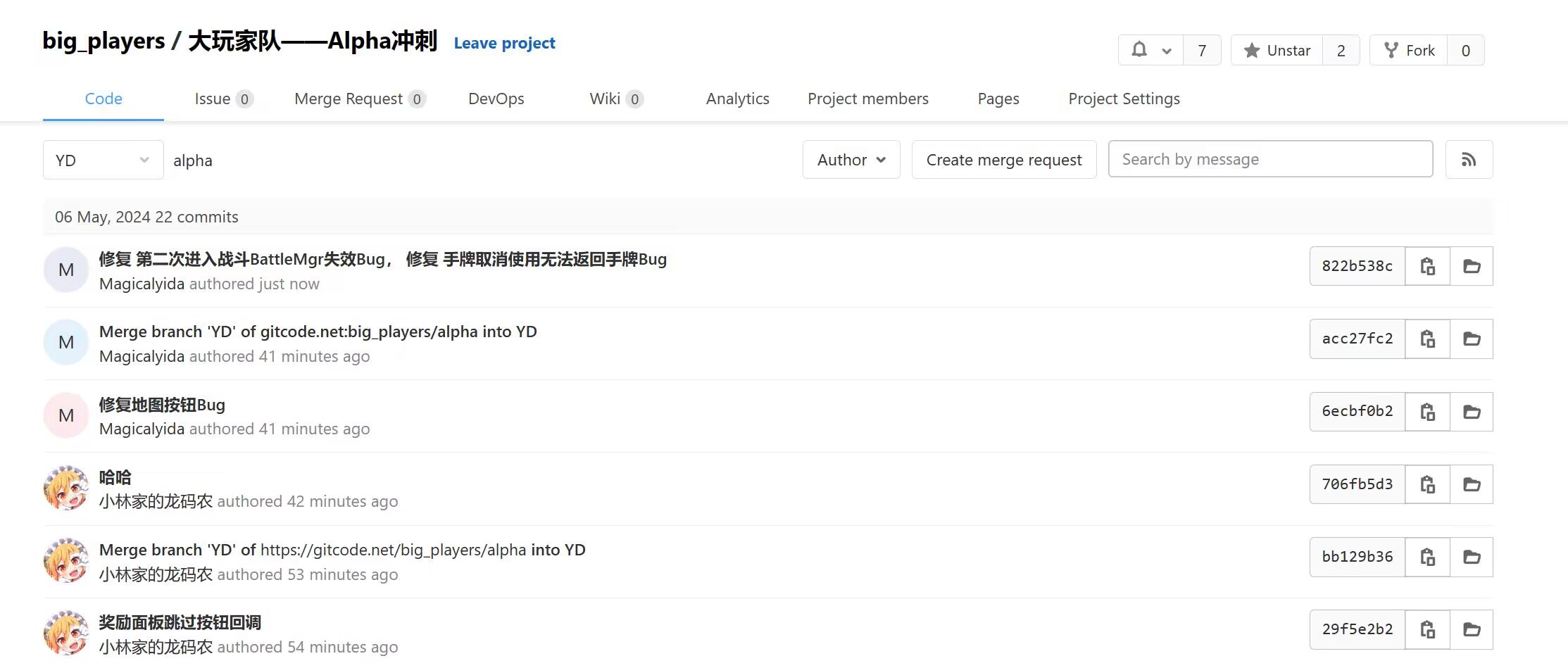Browse files at commit 6ecbf0b2
1568x668 pixels.
tap(1472, 412)
